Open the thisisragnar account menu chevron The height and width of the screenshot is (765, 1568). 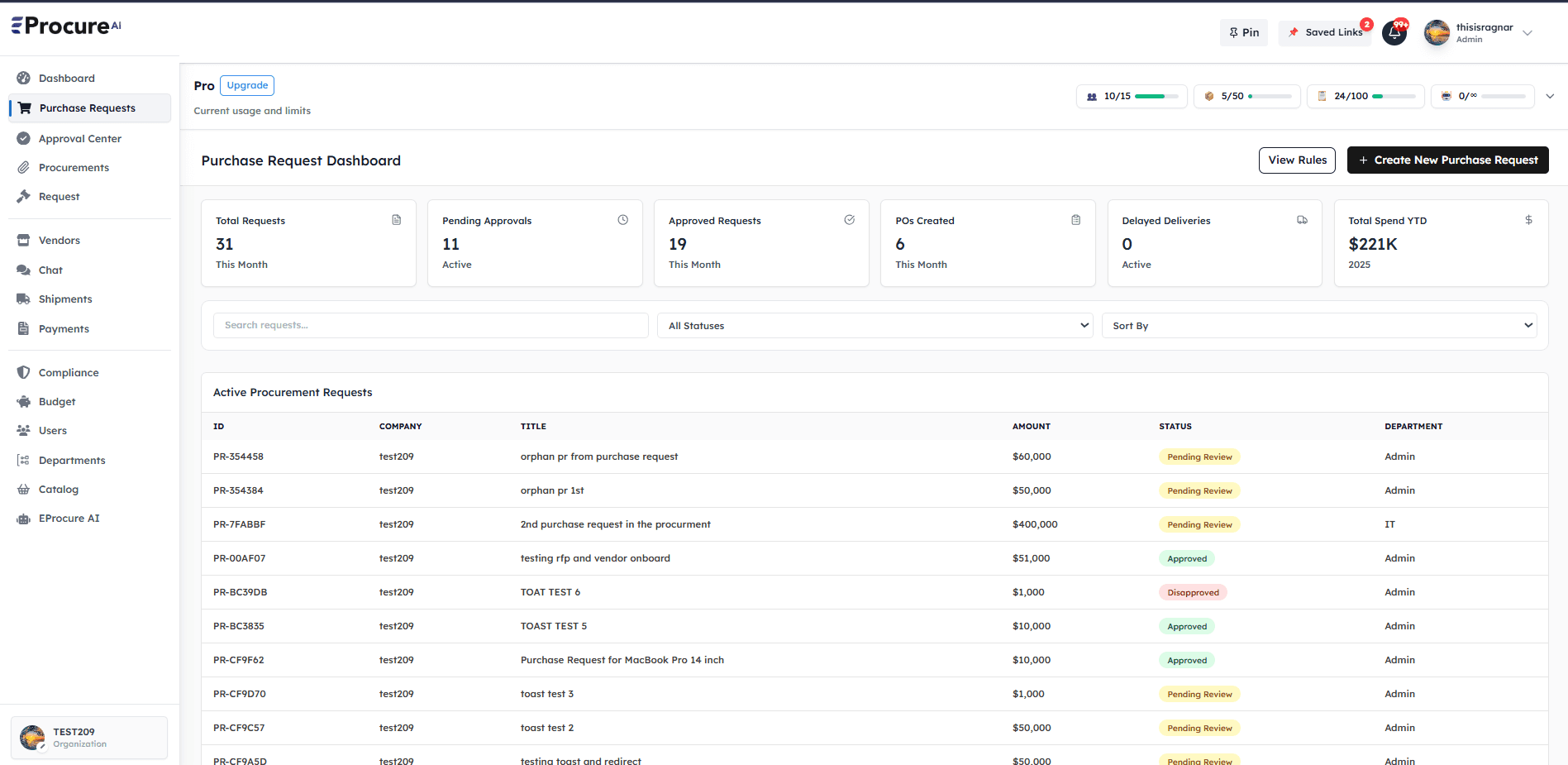1528,32
